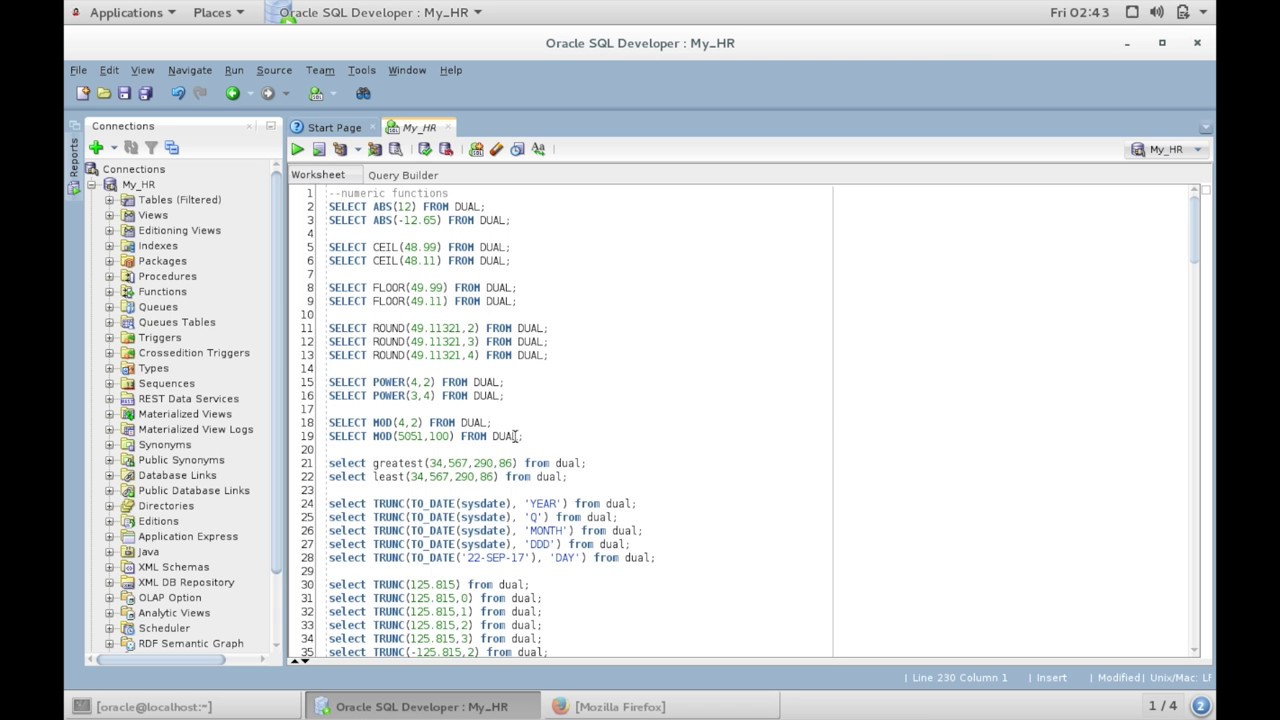Click the Explain Plan icon
Viewport: 1280px width, 720px height.
pyautogui.click(x=340, y=149)
